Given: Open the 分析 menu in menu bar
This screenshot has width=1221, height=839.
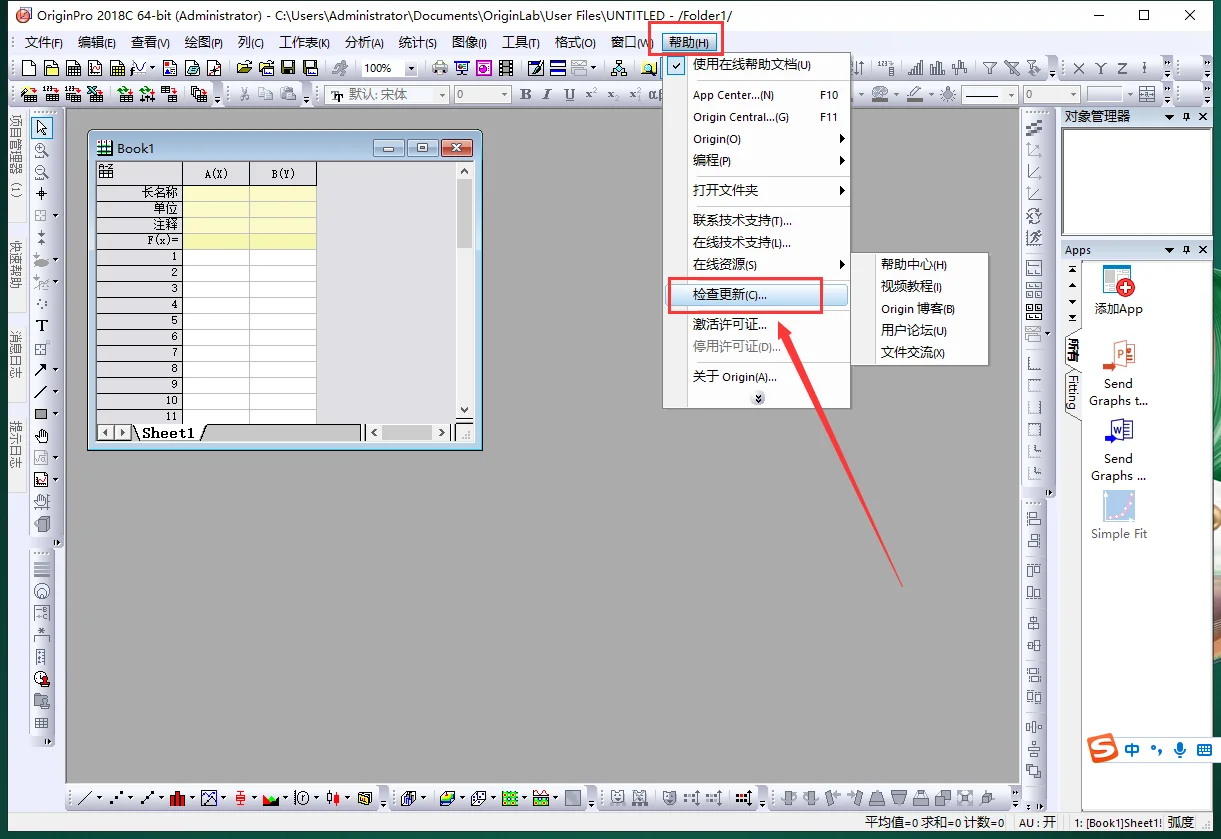Looking at the screenshot, I should (x=364, y=42).
